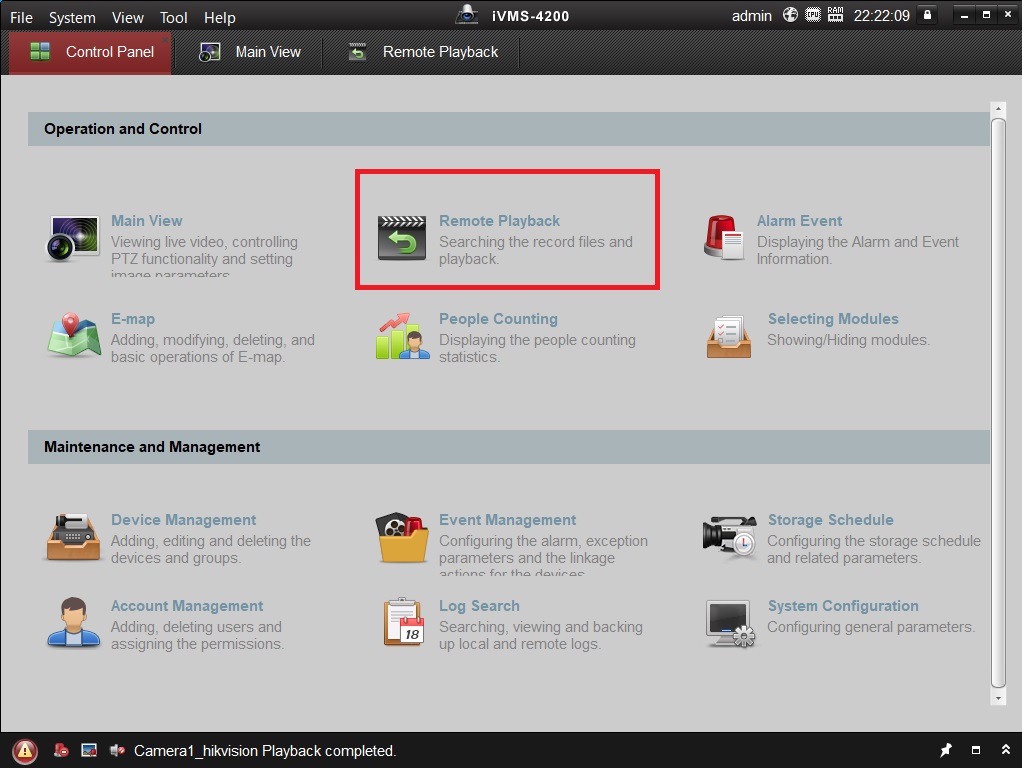Open the Device Management icon
This screenshot has width=1022, height=768.
tap(74, 537)
